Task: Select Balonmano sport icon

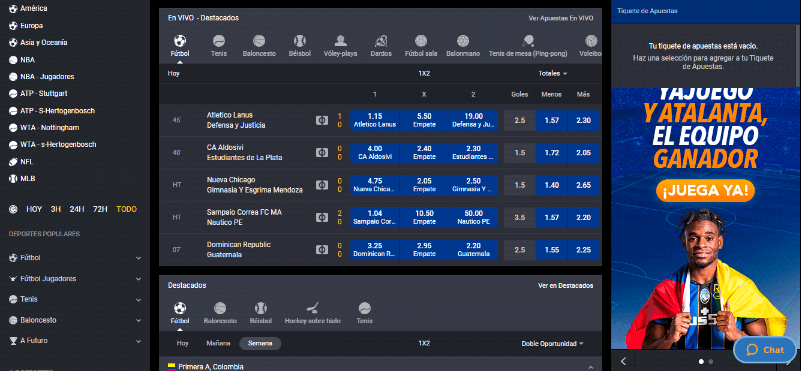Action: [x=463, y=41]
